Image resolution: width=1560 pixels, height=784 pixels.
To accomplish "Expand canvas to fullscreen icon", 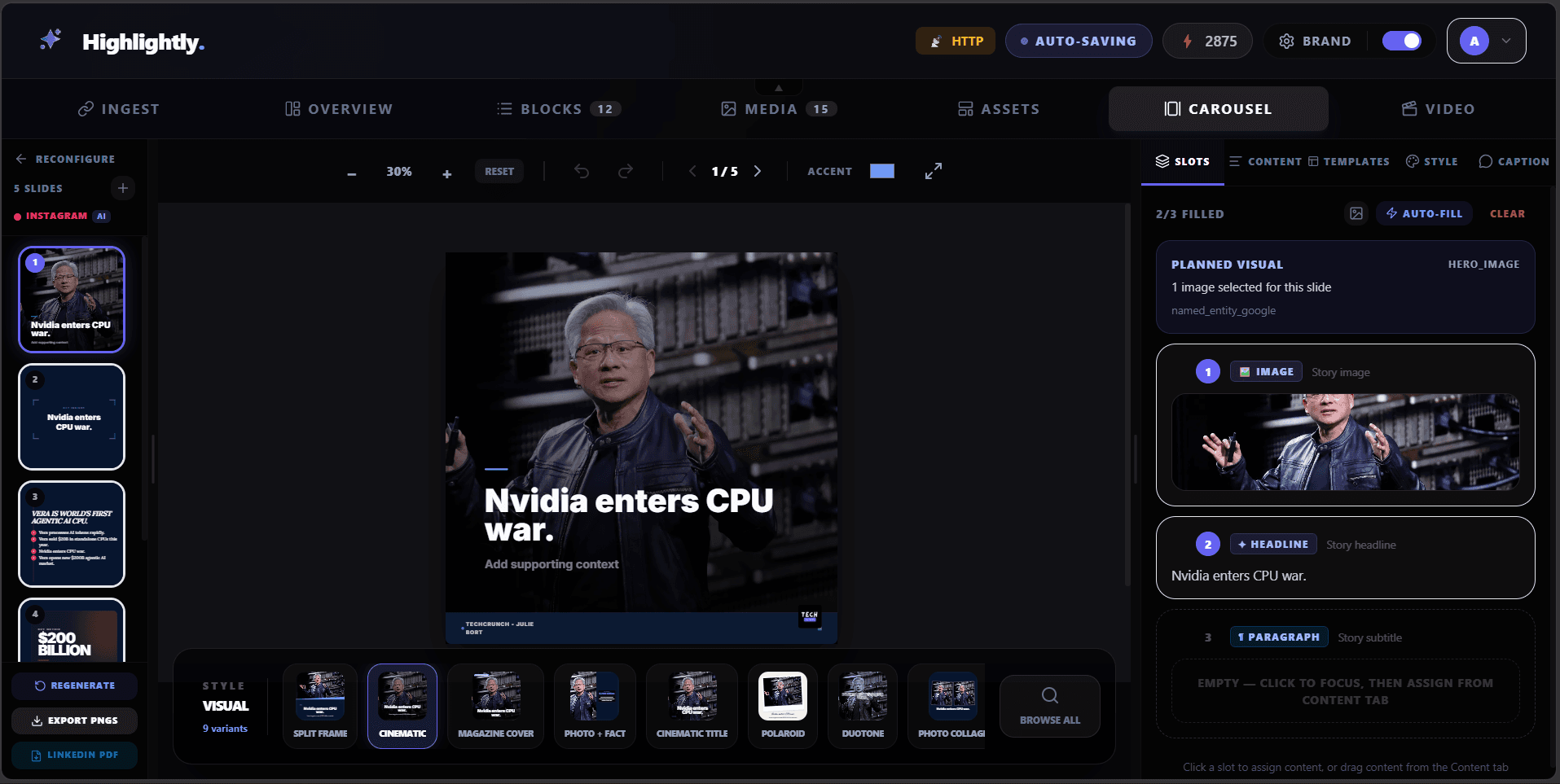I will click(x=934, y=171).
